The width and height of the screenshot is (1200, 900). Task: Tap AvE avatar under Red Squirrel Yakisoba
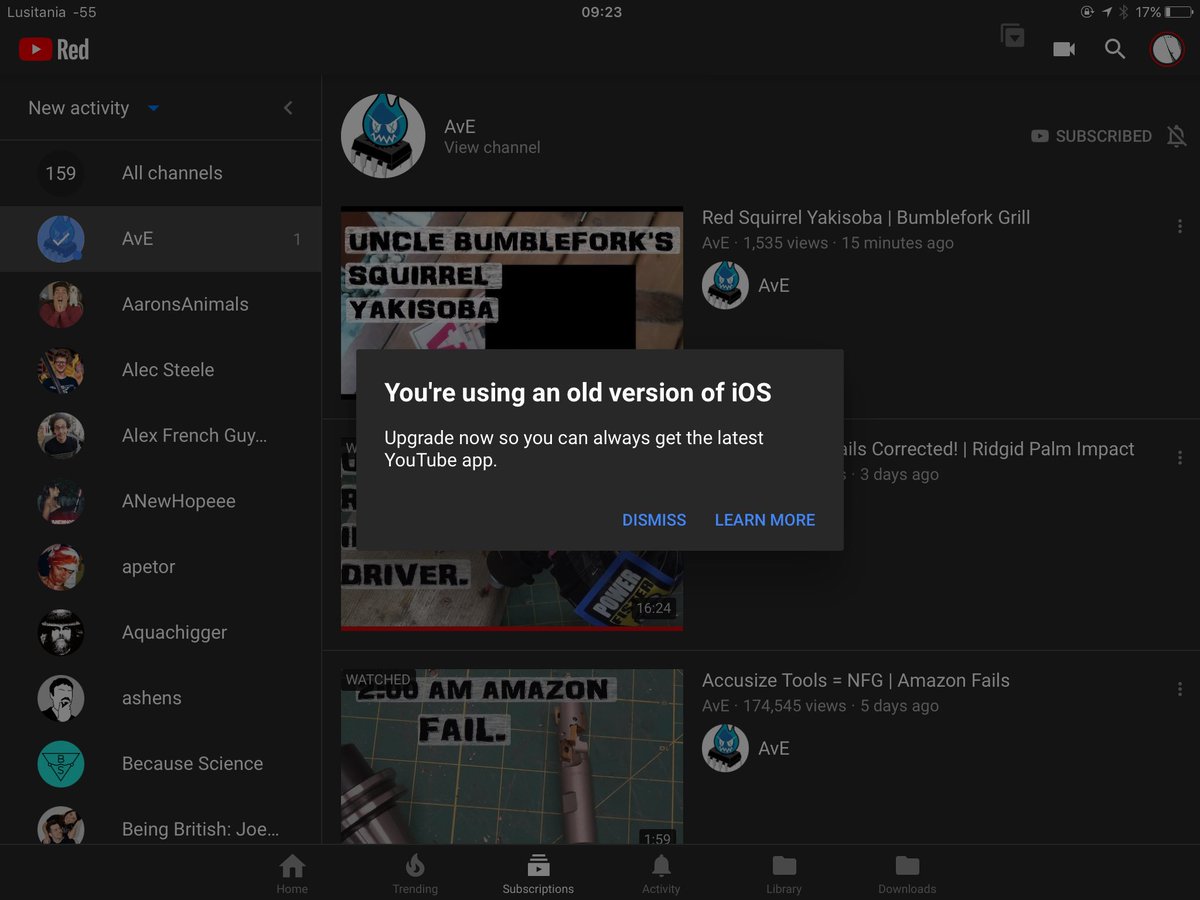(x=725, y=285)
